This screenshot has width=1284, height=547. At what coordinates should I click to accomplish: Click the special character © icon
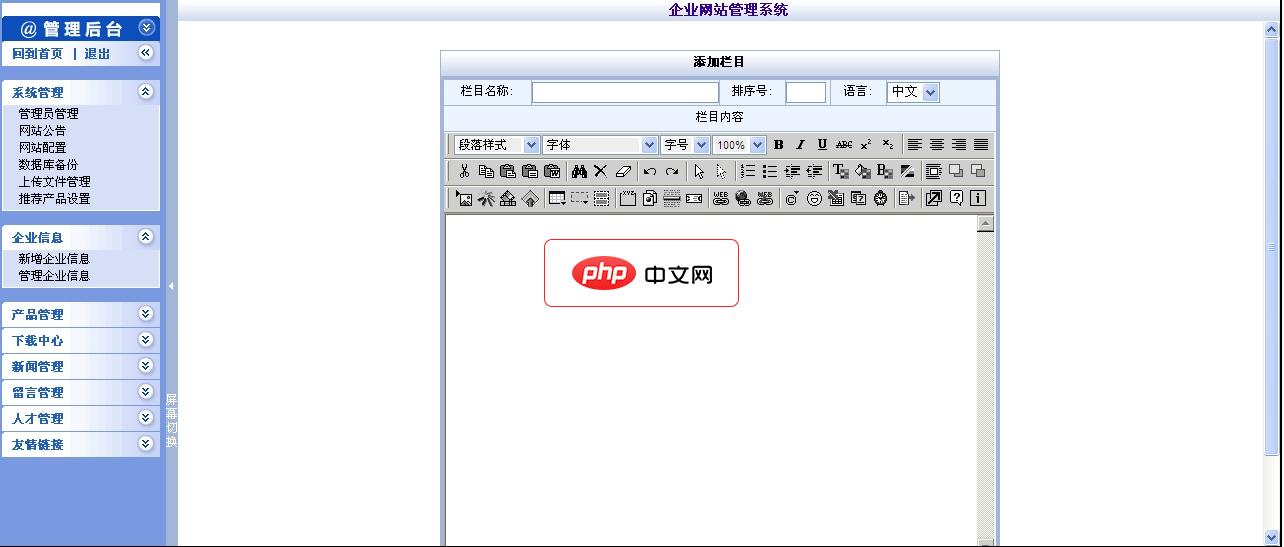(792, 198)
